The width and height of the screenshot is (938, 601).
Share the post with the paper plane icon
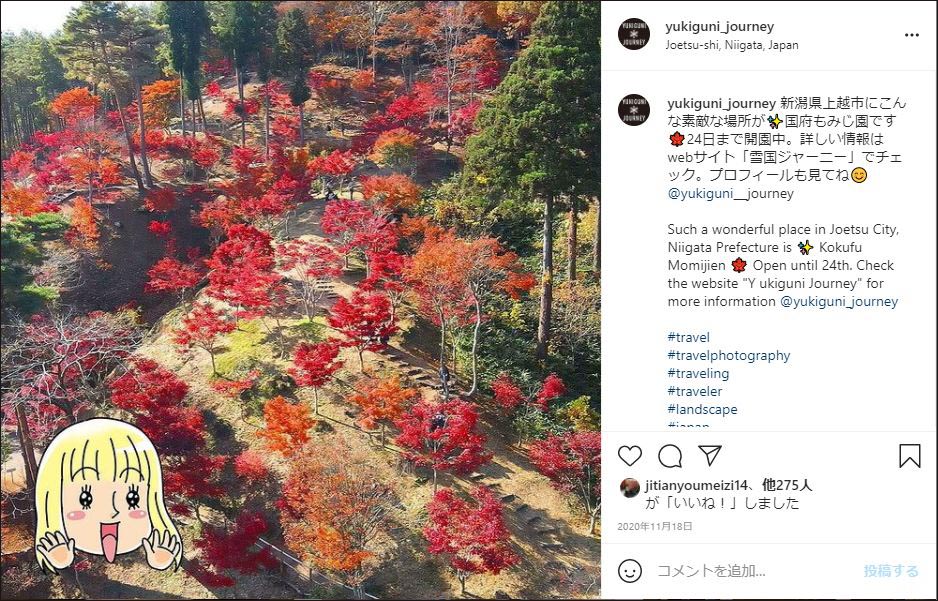(x=709, y=456)
